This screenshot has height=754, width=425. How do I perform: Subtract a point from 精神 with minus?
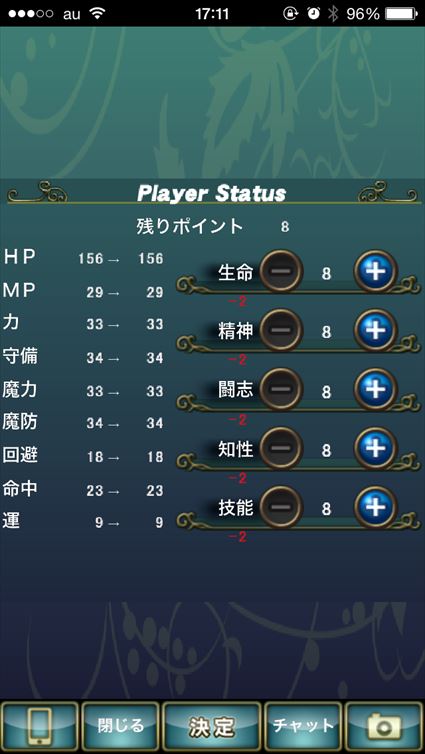281,330
